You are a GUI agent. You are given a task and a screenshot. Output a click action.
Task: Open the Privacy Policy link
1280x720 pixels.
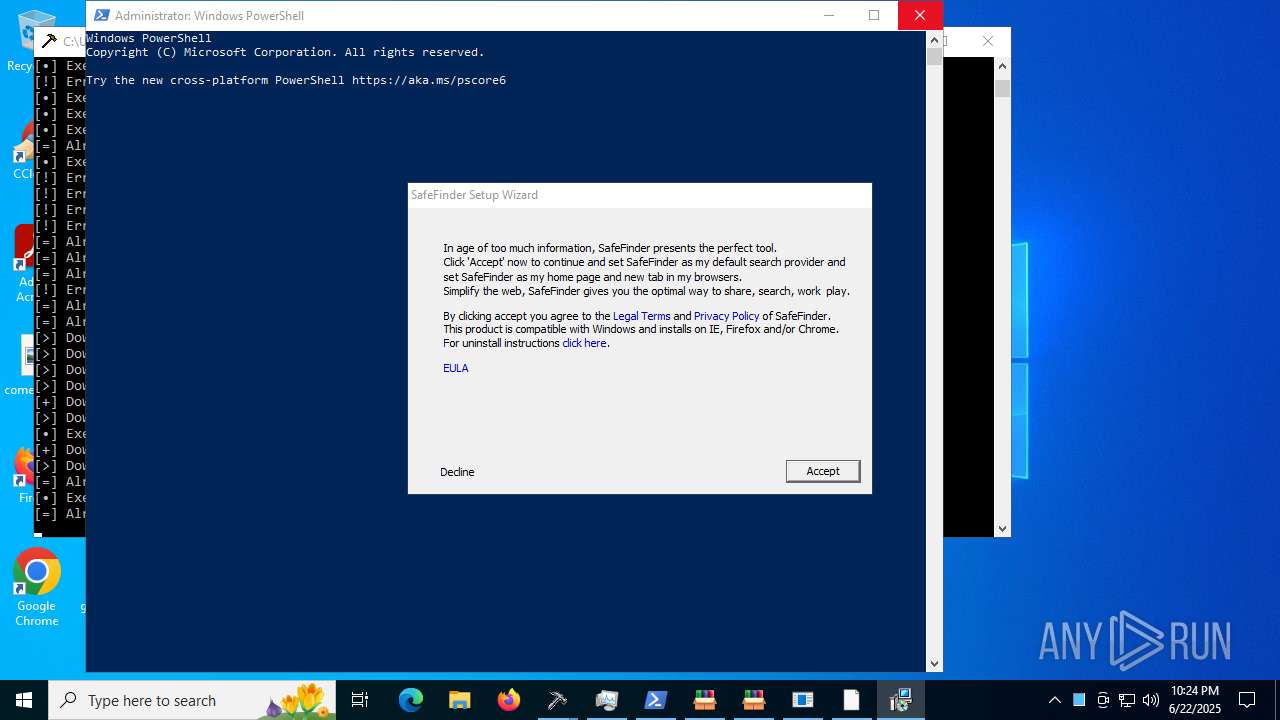(x=726, y=316)
